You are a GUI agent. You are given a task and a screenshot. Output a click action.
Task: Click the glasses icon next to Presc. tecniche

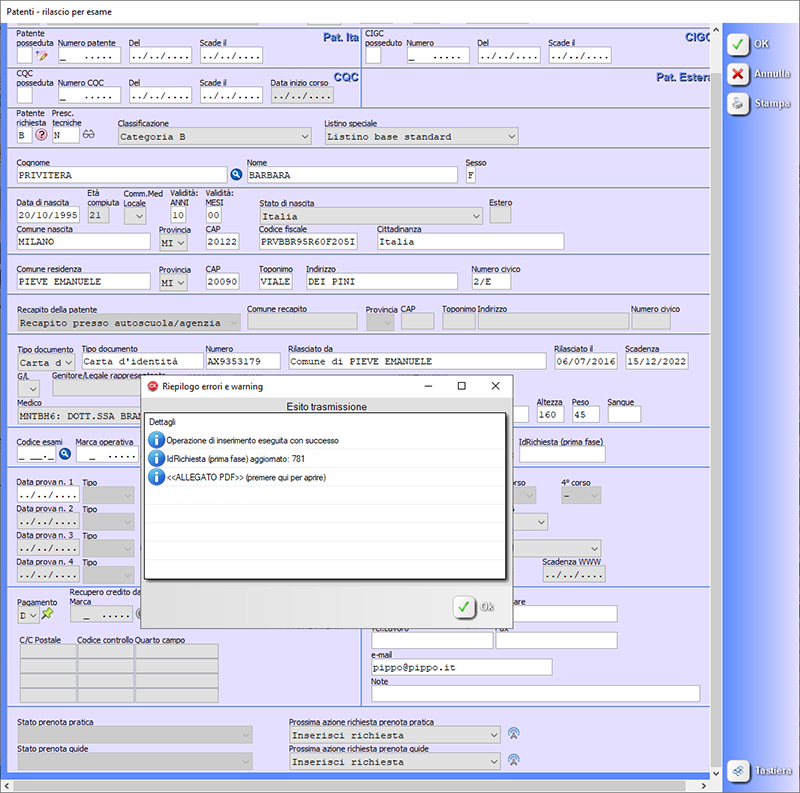[x=88, y=135]
